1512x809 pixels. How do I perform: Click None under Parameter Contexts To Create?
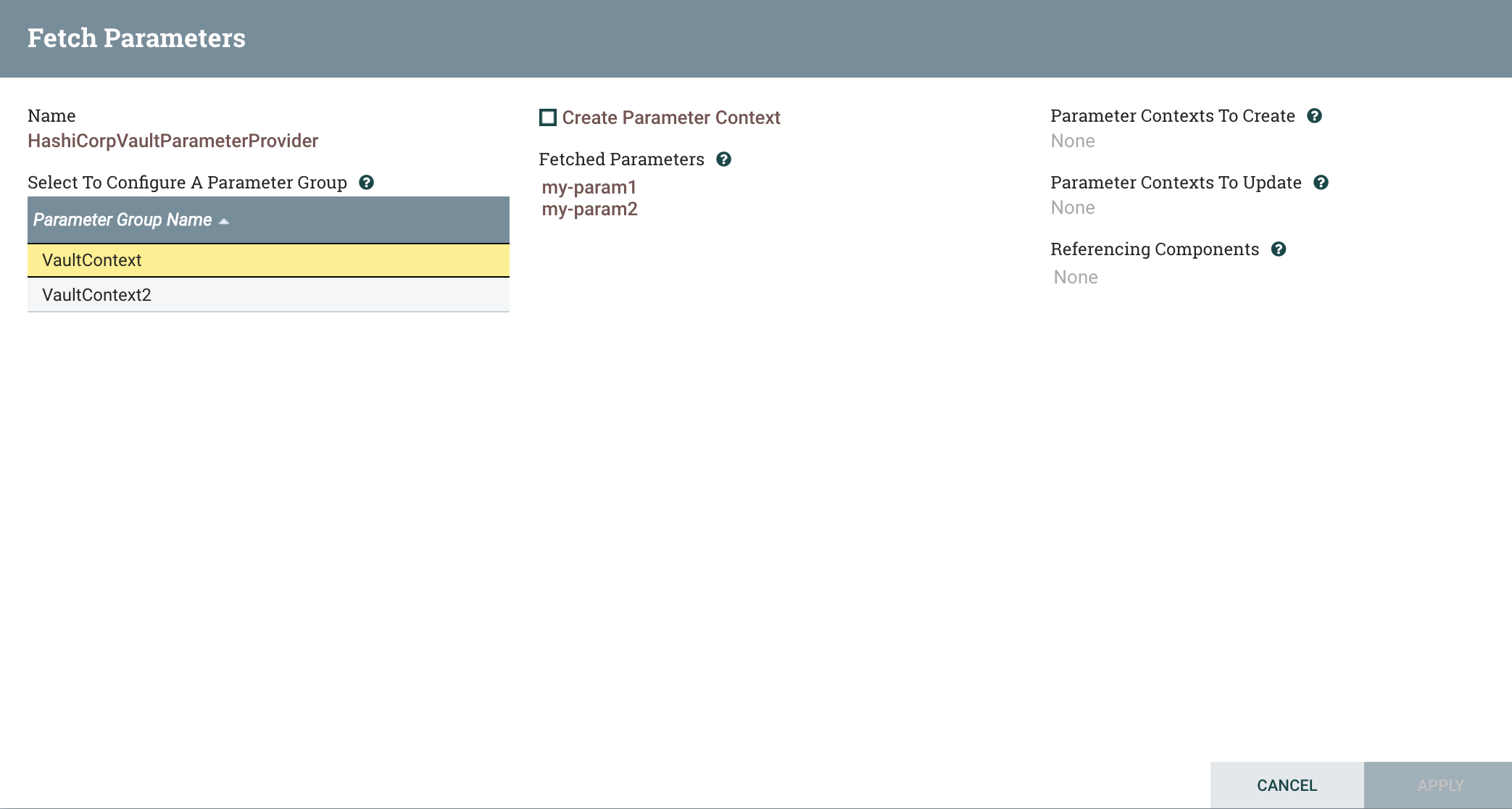(1073, 141)
